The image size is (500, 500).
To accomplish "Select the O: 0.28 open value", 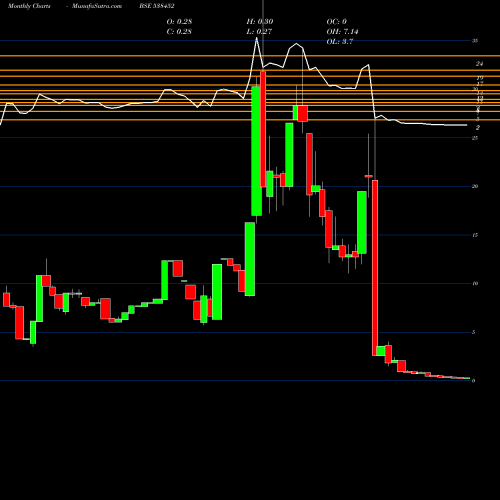I will coord(179,21).
